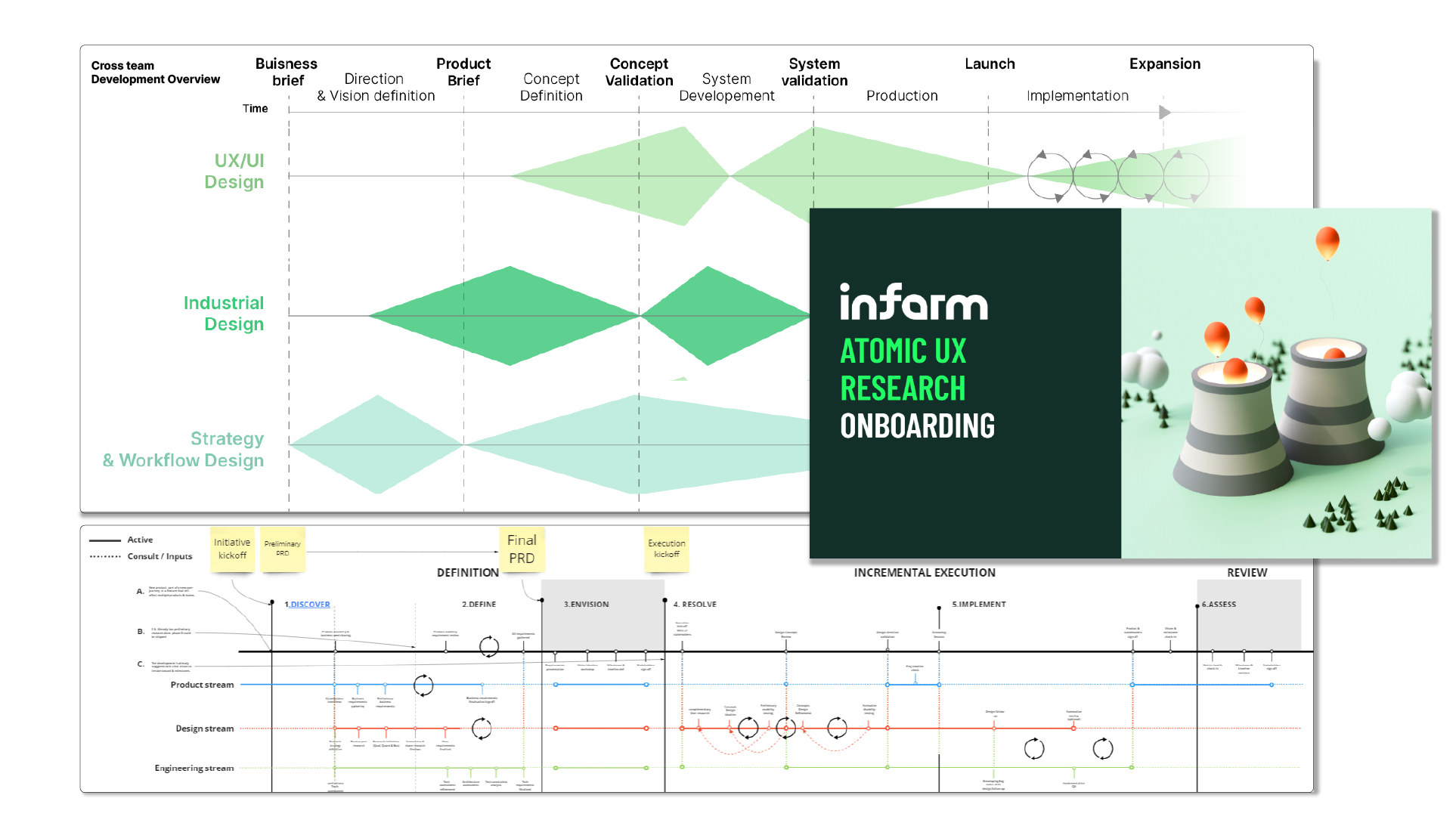Click the 'B.' scenario label

click(141, 632)
